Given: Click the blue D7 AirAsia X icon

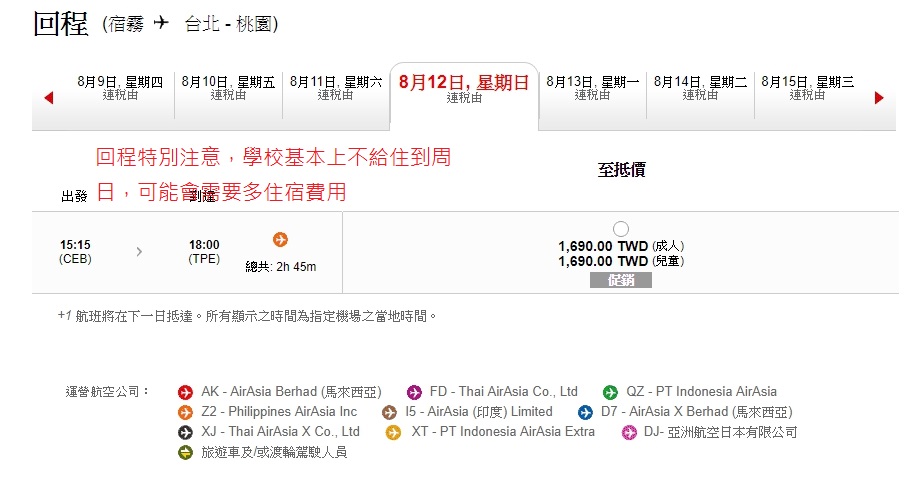Looking at the screenshot, I should [x=585, y=412].
